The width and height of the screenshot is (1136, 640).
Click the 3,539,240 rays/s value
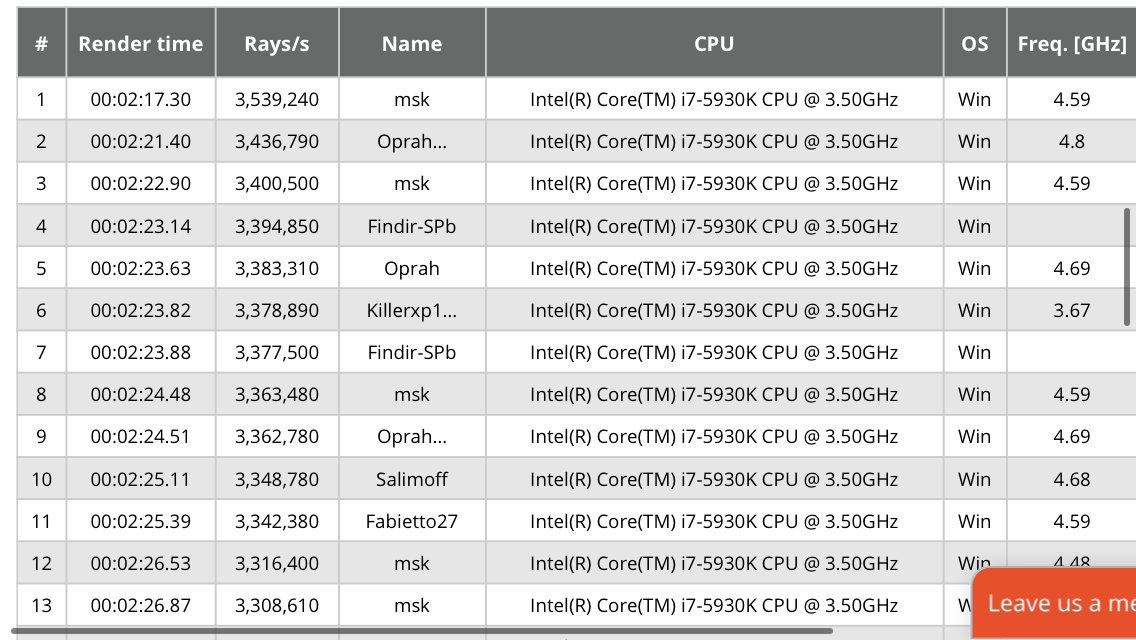coord(277,99)
